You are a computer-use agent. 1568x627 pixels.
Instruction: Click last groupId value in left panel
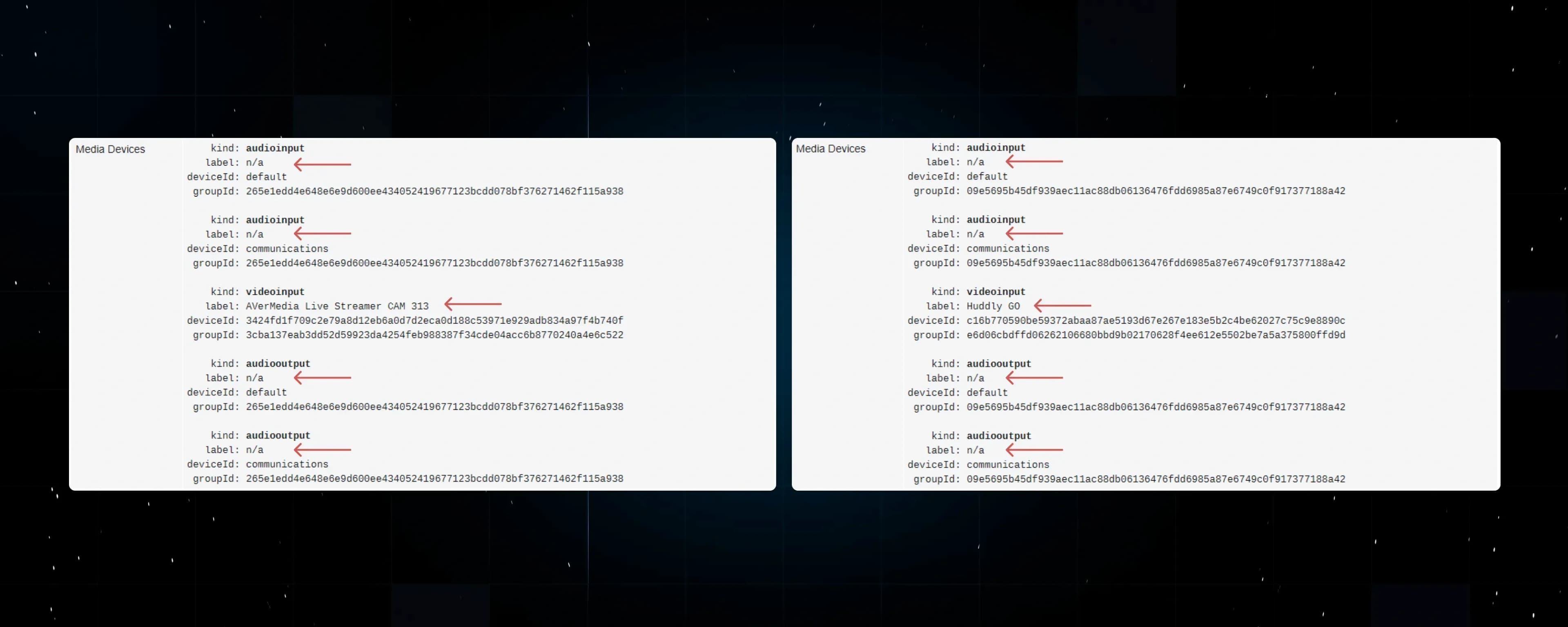tap(434, 478)
